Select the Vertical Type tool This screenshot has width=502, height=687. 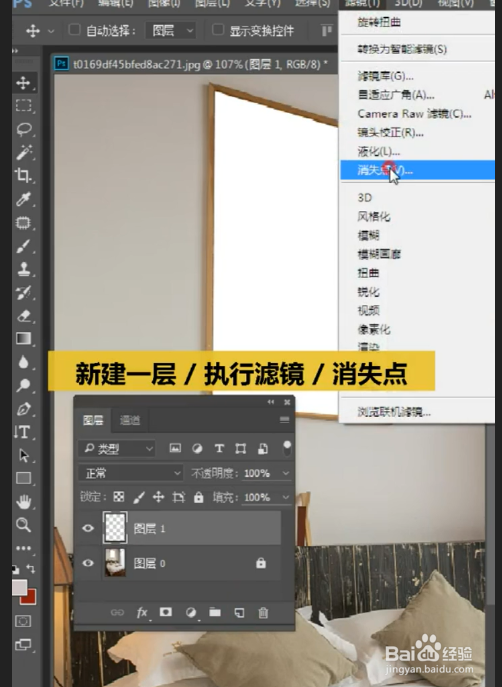click(23, 432)
